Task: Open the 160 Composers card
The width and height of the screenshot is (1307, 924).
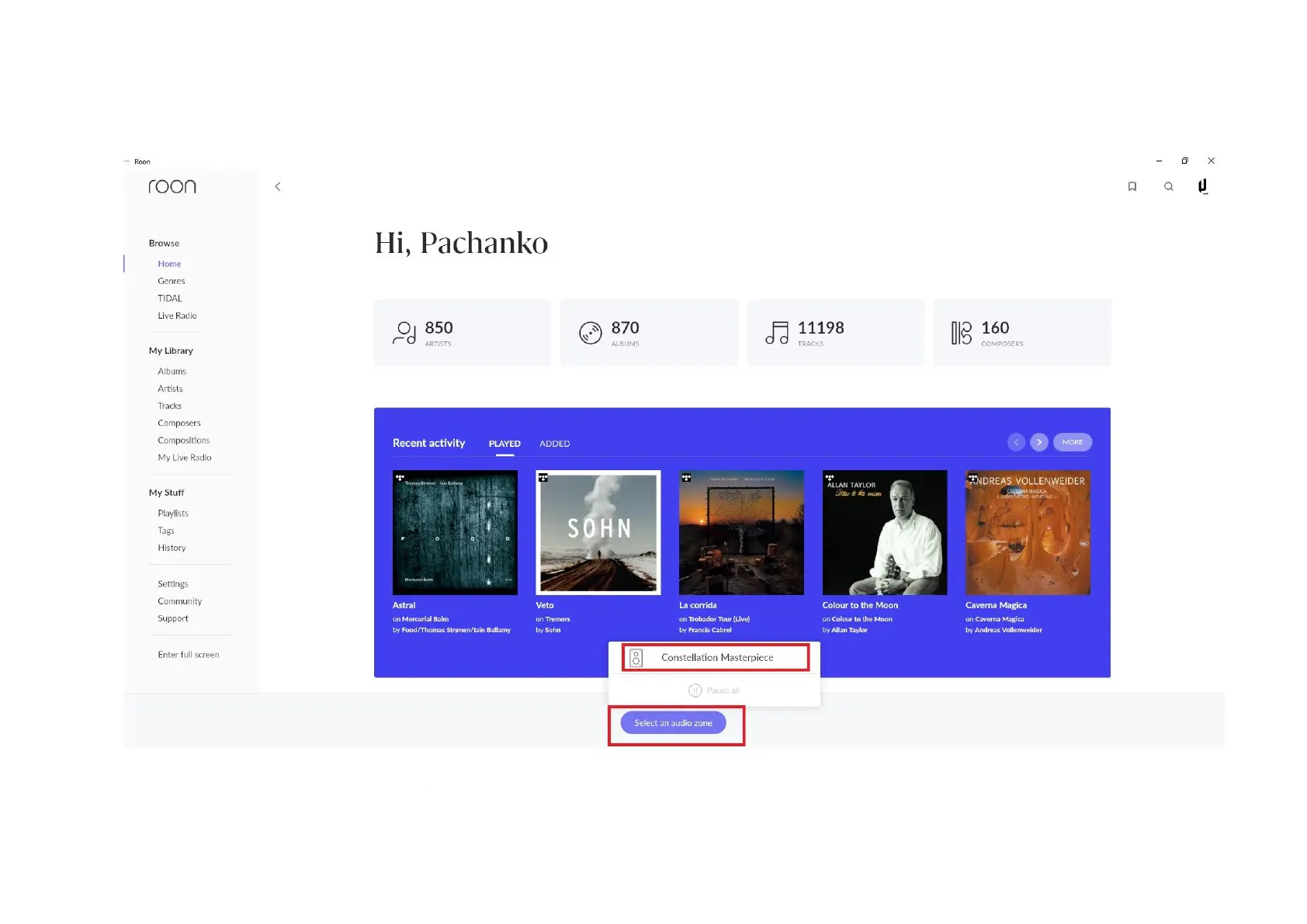Action: coord(1022,333)
